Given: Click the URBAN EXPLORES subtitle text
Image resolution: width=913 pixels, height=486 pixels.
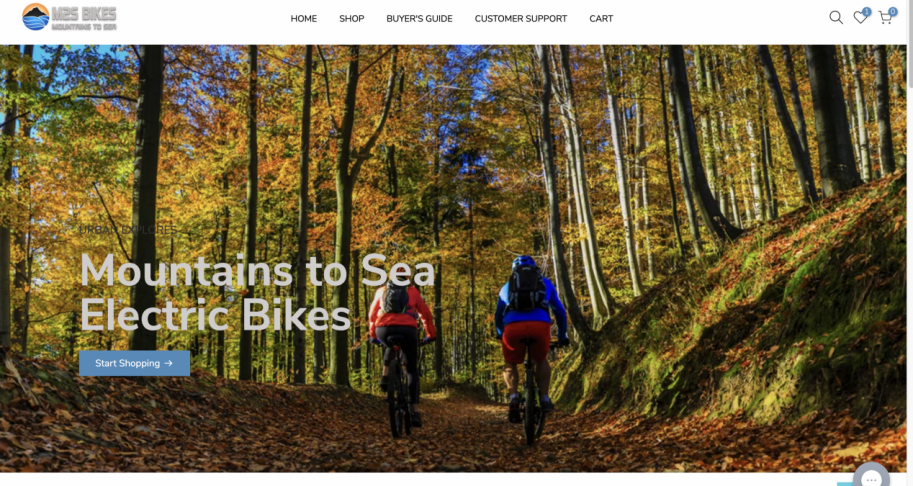Looking at the screenshot, I should (x=128, y=230).
